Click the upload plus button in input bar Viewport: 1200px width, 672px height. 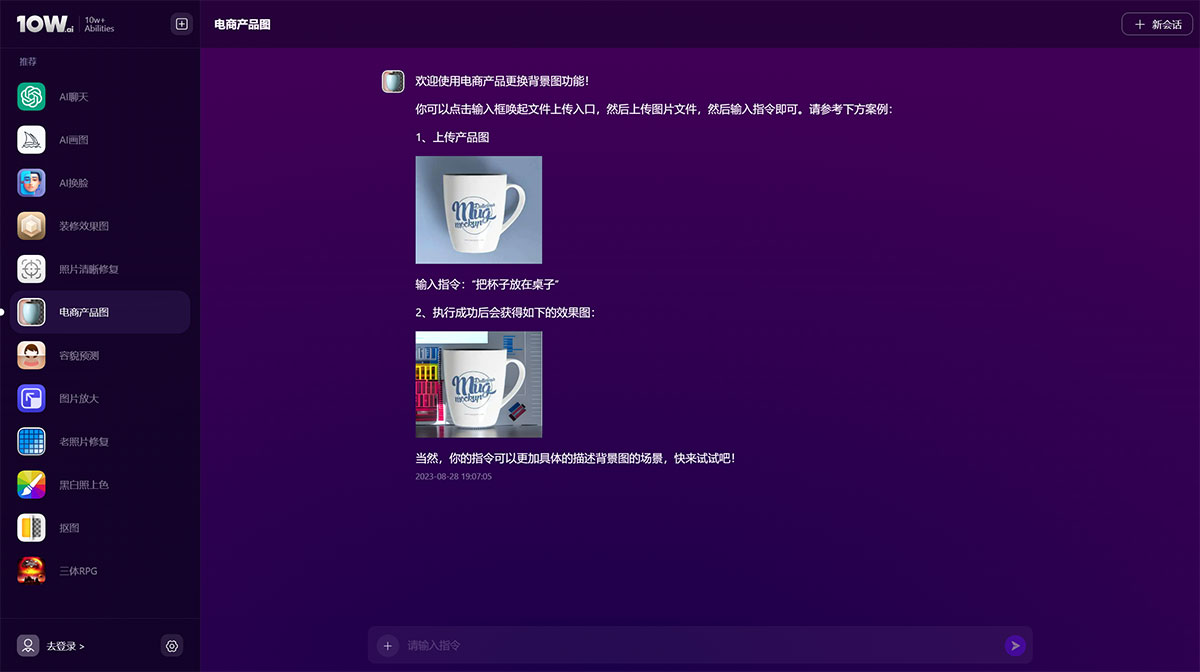[x=388, y=645]
